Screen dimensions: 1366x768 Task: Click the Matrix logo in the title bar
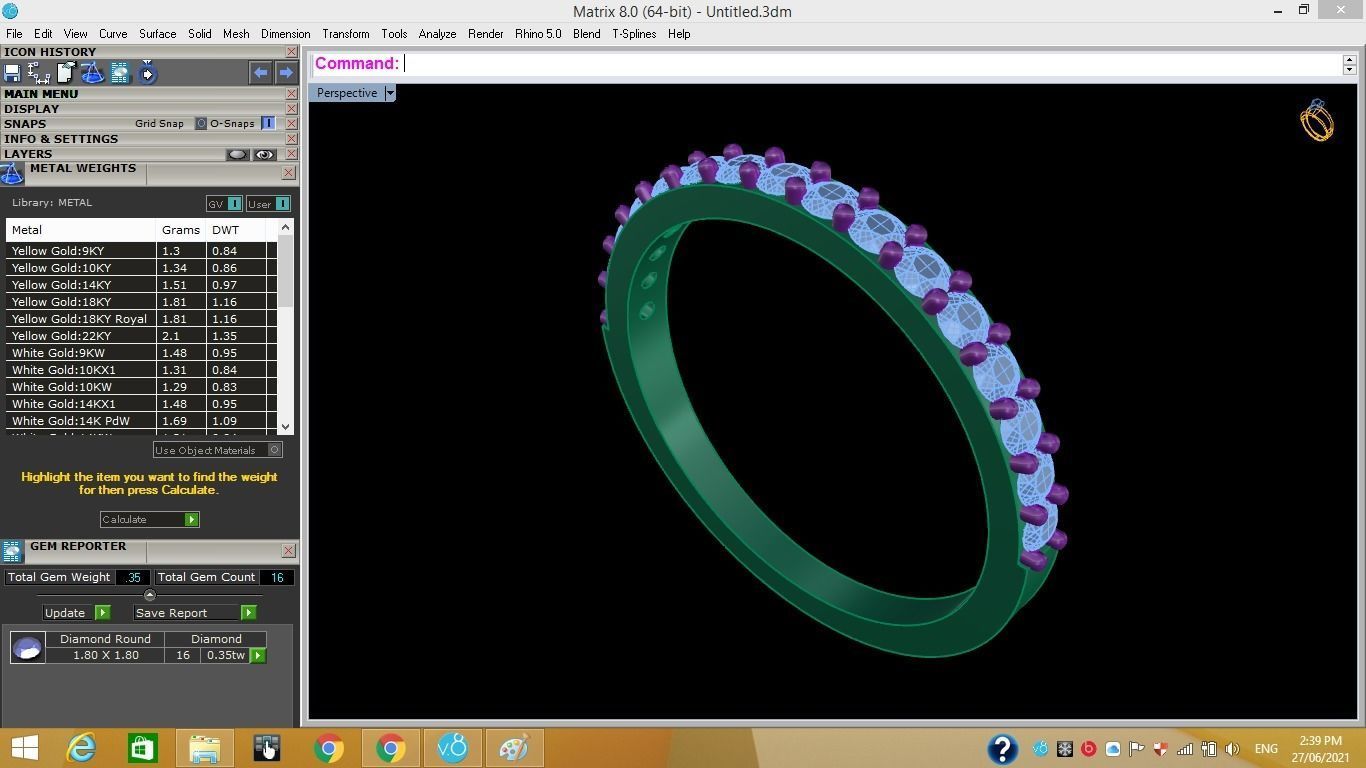[10, 11]
